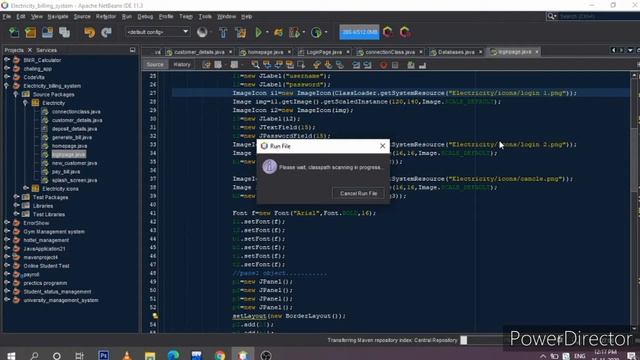The image size is (640, 360).
Task: Click the New File toolbar icon
Action: (x=14, y=32)
